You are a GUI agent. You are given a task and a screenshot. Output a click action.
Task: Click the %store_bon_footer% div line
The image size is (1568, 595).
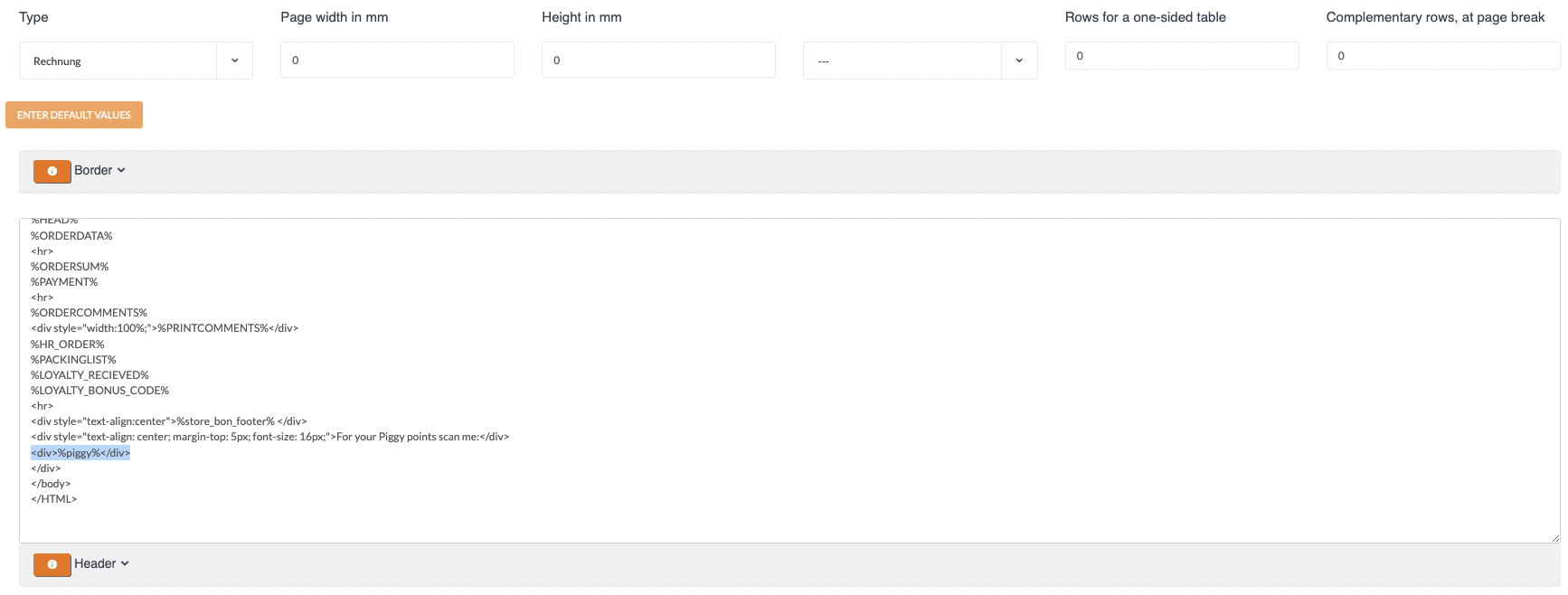tap(168, 421)
